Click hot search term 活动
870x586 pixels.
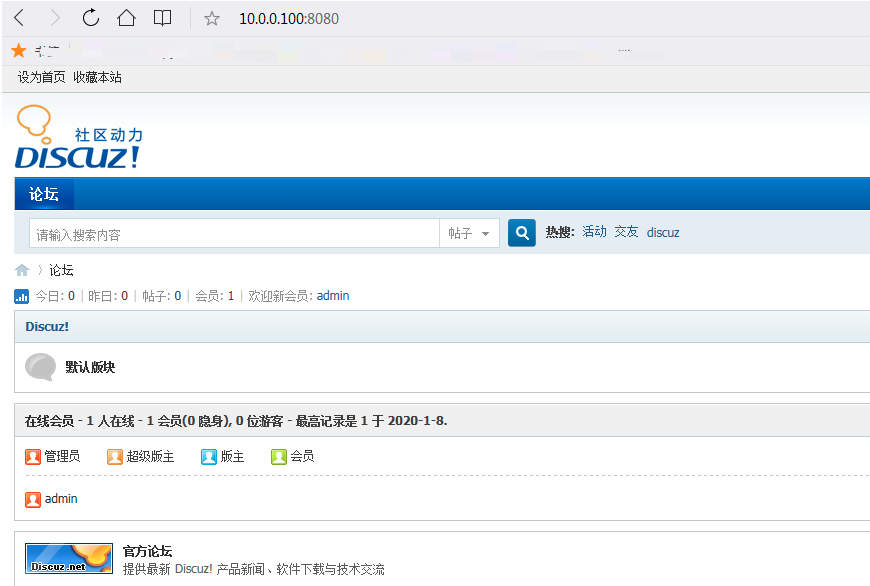click(x=594, y=232)
